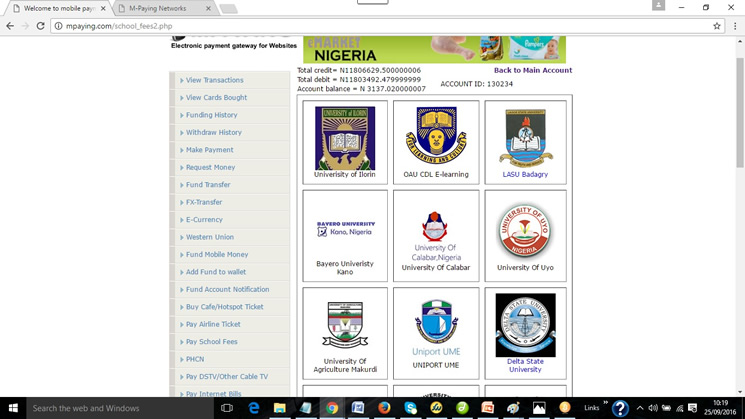The image size is (745, 419).
Task: Click the address bar URL field
Action: (380, 26)
